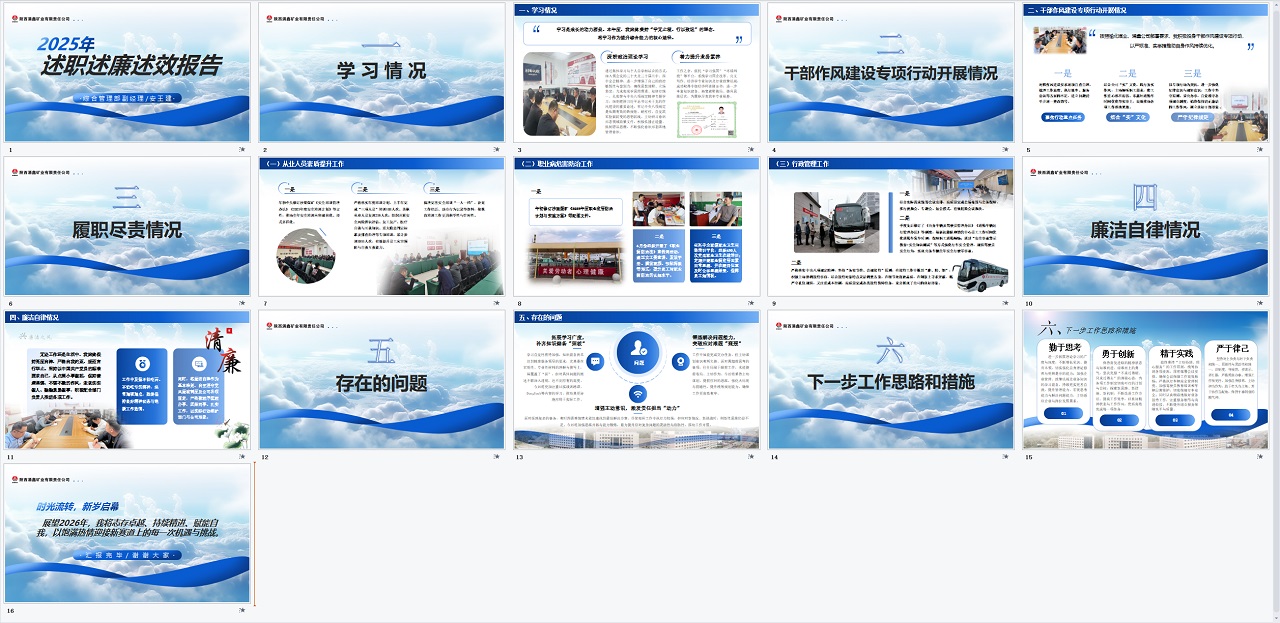Click the animation star below slide 14
Viewport: 1280px width, 623px height.
[1007, 457]
